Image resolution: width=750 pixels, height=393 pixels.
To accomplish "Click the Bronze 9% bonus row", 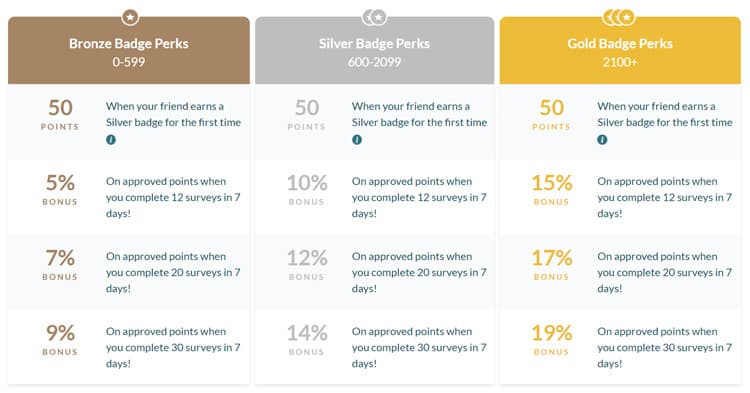I will pos(129,347).
